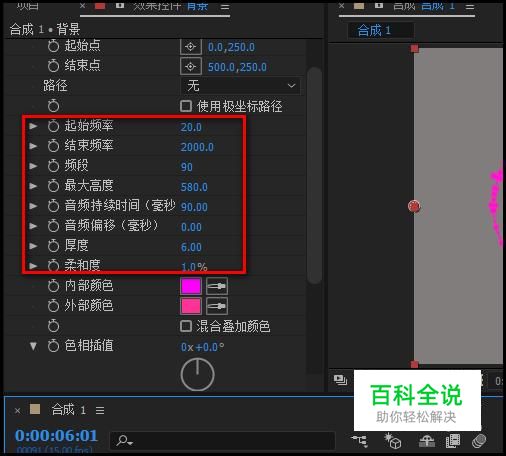Pick 外部颜色 with the eyedropper
The width and height of the screenshot is (506, 456).
click(217, 306)
